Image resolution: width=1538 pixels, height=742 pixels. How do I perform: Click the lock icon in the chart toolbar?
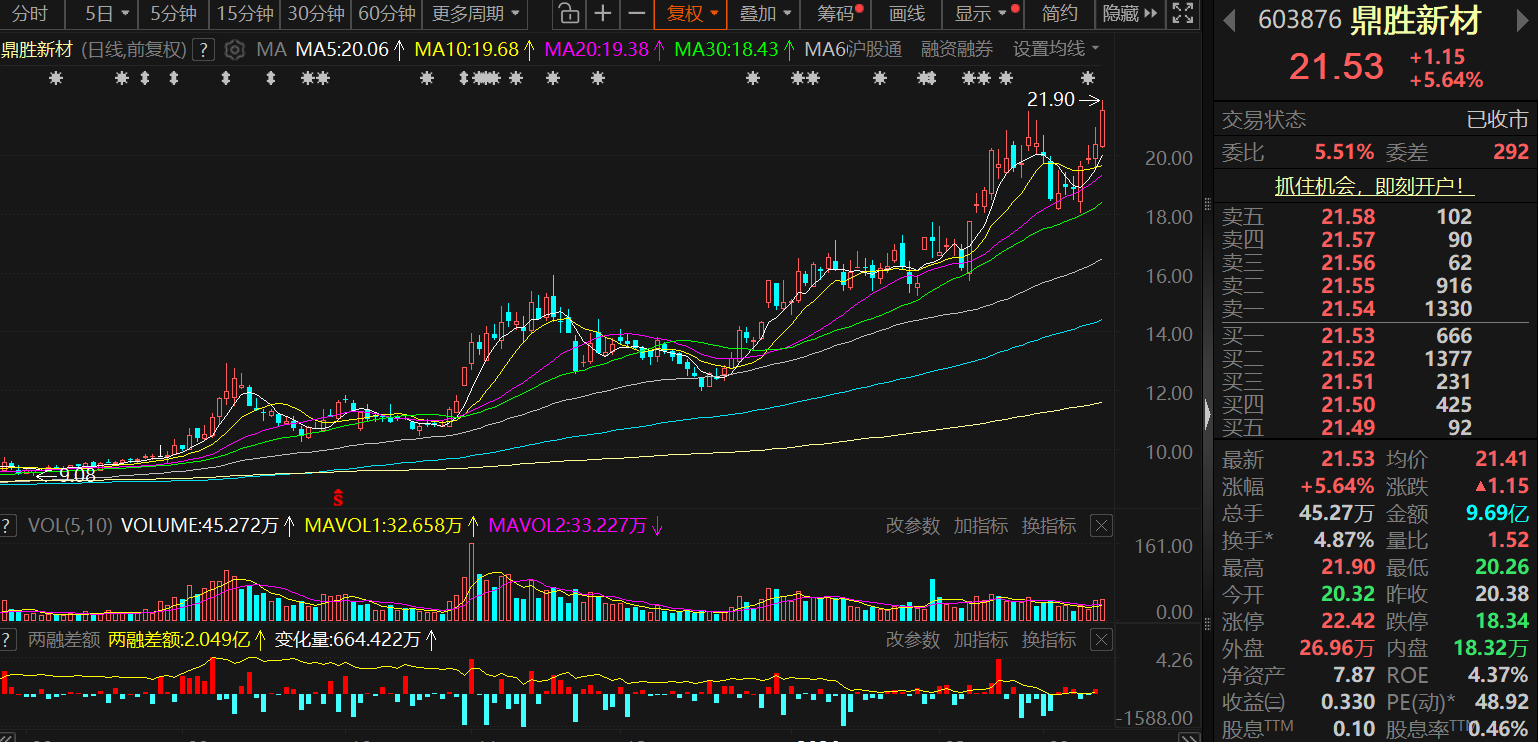click(x=568, y=14)
